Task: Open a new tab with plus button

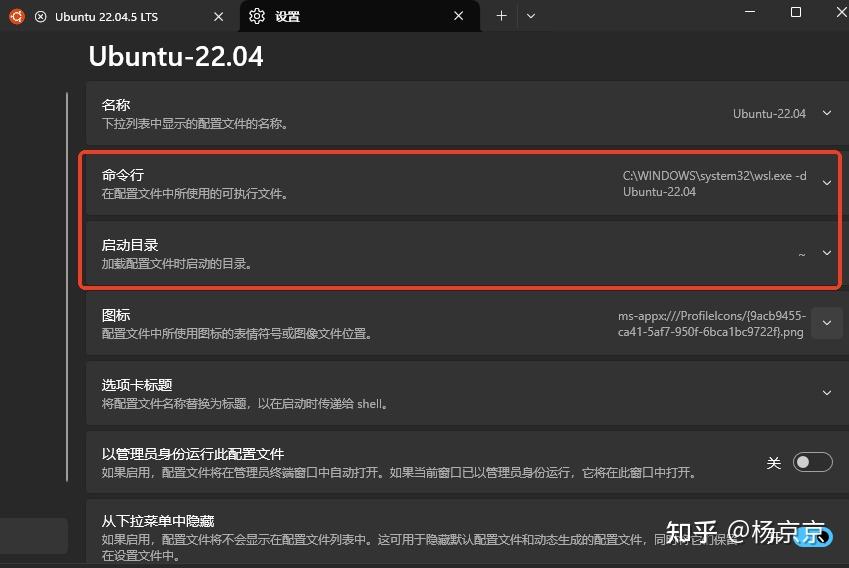Action: click(501, 16)
